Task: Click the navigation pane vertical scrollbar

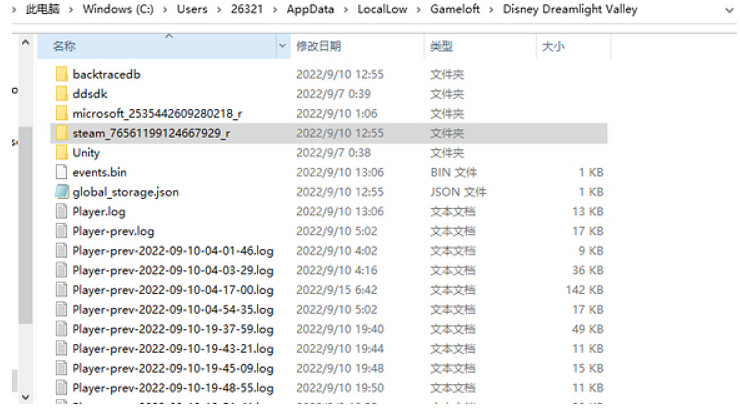Action: [26, 200]
